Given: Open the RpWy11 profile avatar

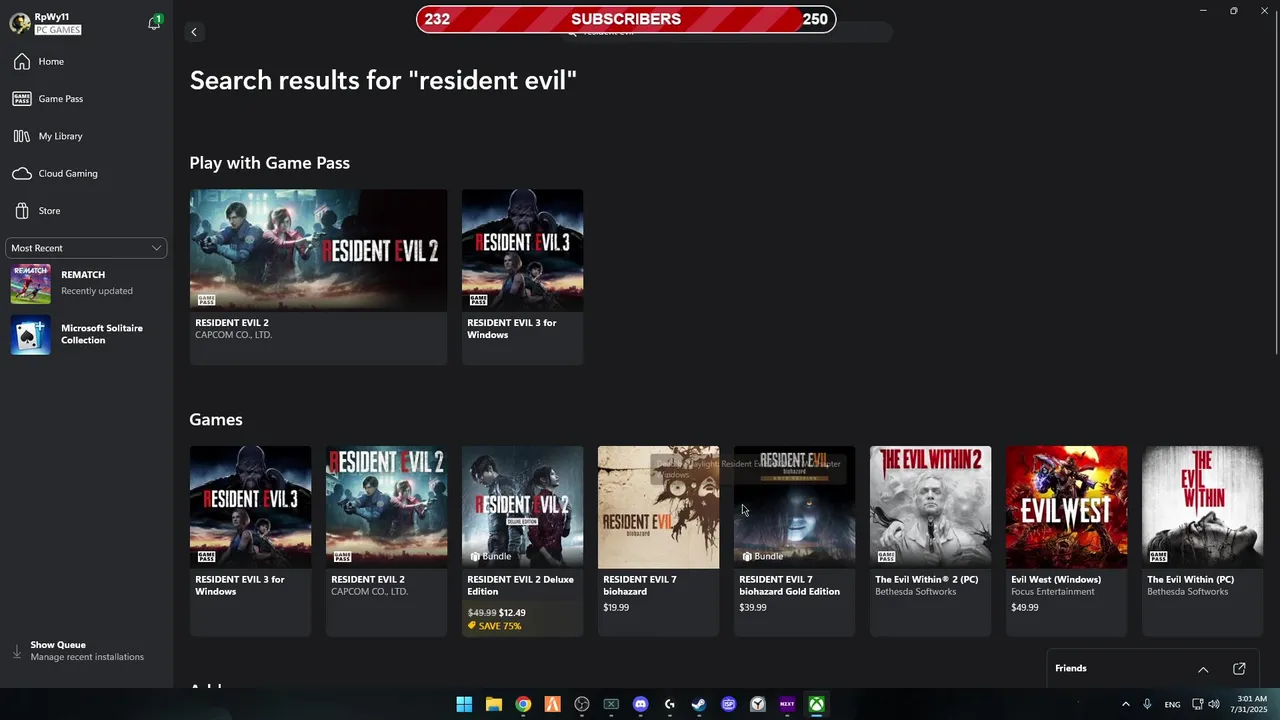Looking at the screenshot, I should click(19, 23).
